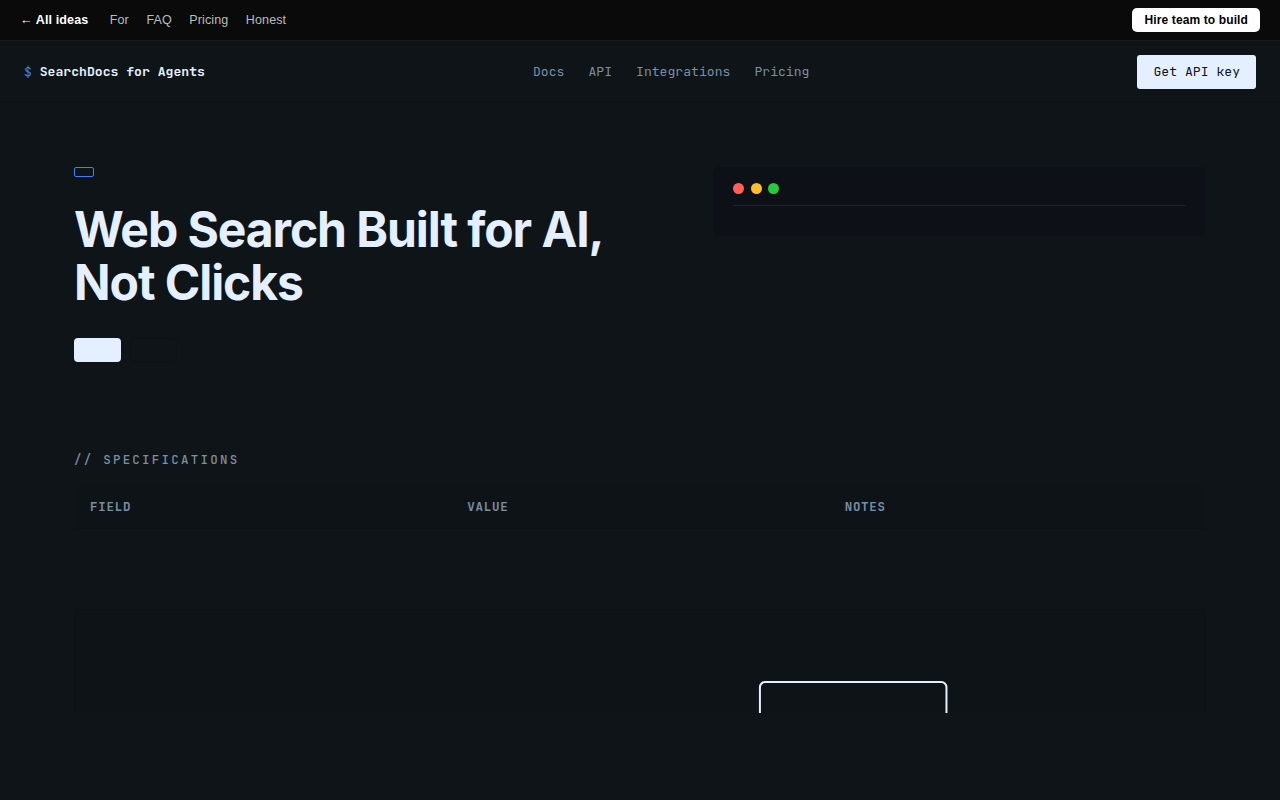Click the VALUE column header
The image size is (1280, 800).
click(488, 507)
